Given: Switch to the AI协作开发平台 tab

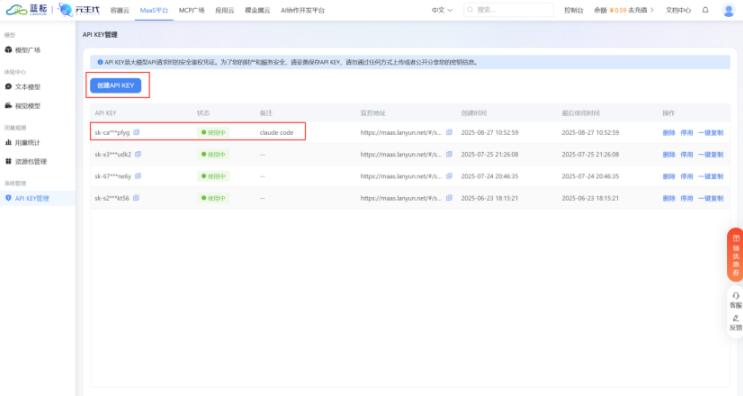Looking at the screenshot, I should [302, 10].
